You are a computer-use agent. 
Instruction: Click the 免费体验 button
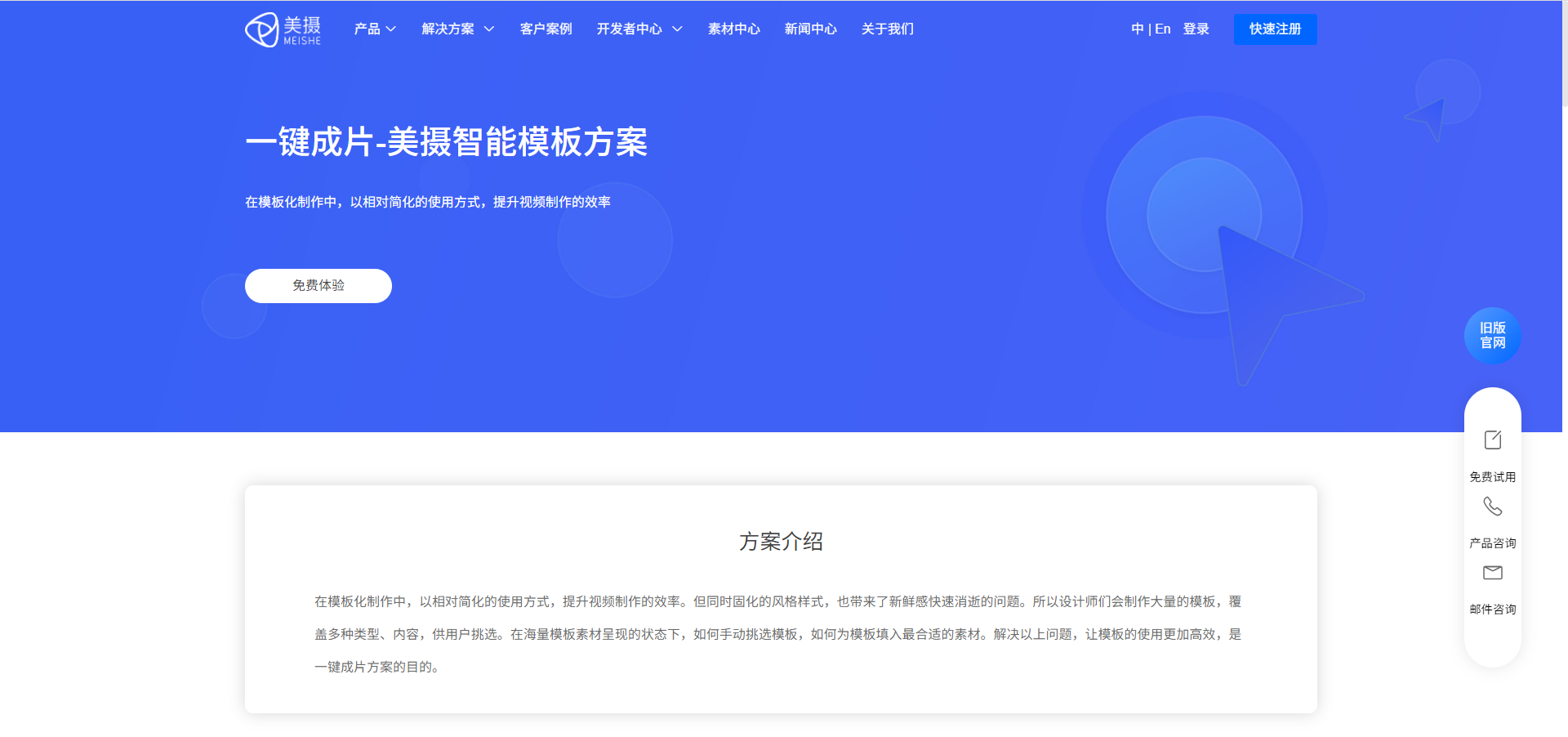[x=318, y=286]
